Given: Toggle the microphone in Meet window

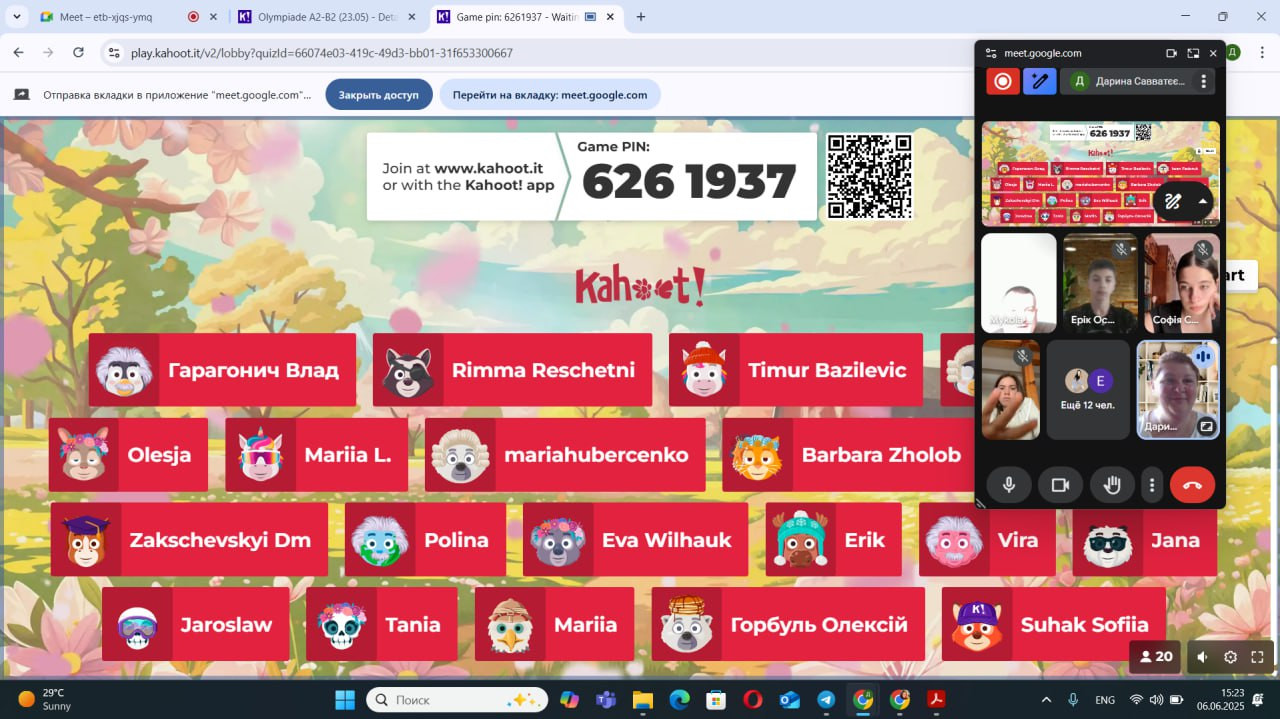Looking at the screenshot, I should [x=1009, y=485].
